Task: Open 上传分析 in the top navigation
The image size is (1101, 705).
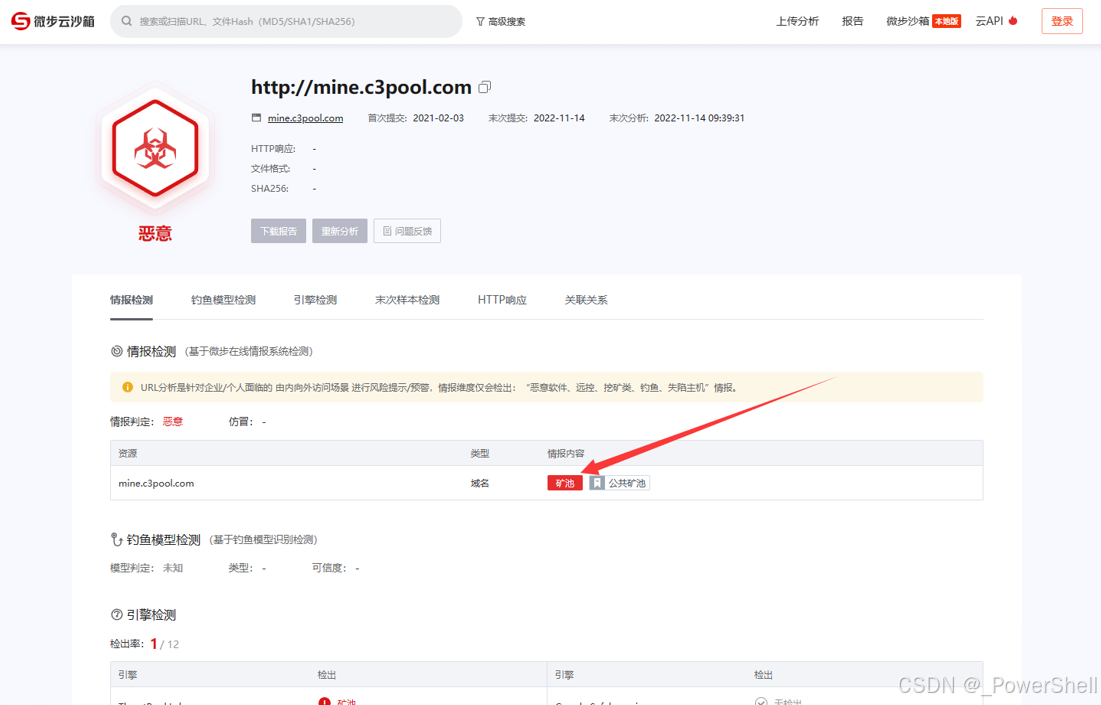Action: [x=797, y=21]
